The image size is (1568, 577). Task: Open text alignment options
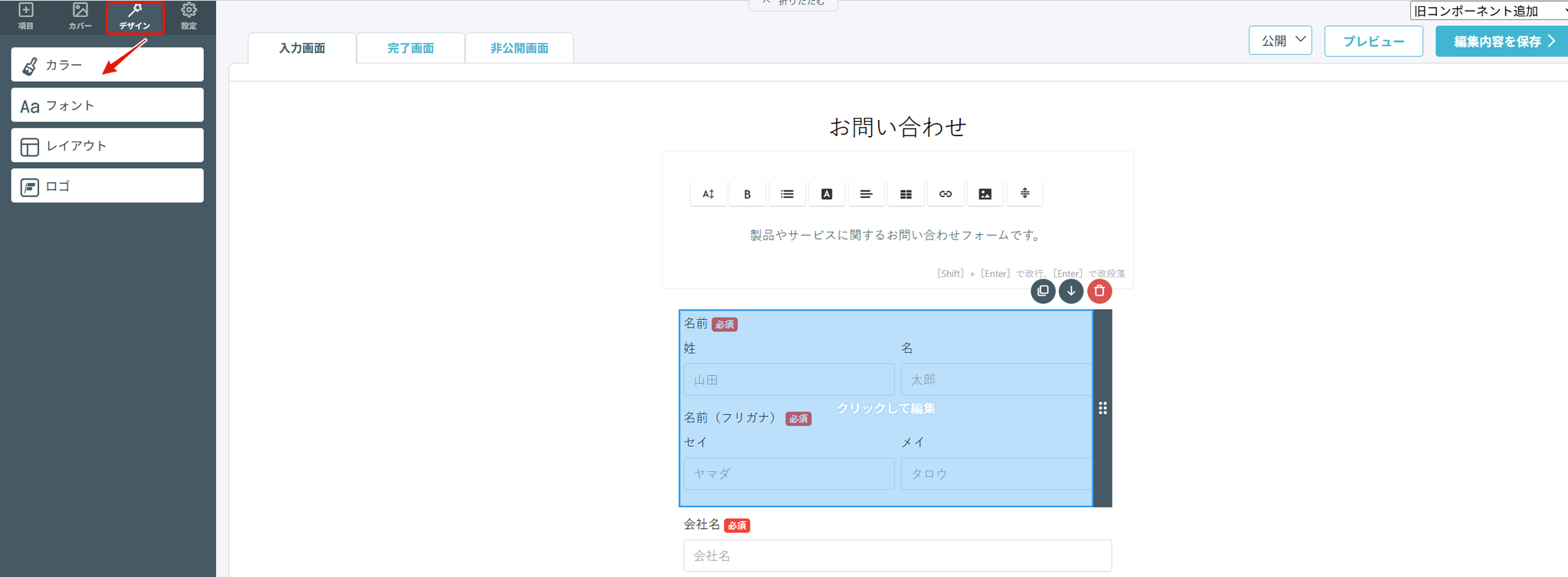(866, 194)
